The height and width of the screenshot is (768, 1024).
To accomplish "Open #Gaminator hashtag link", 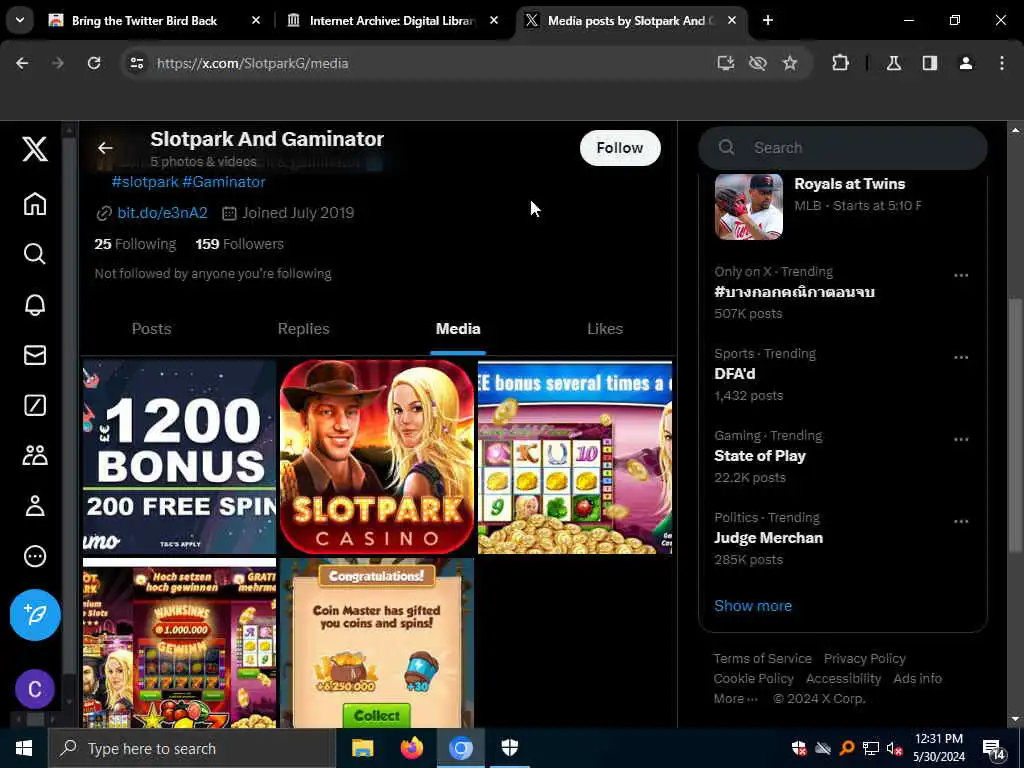I will pos(224,182).
